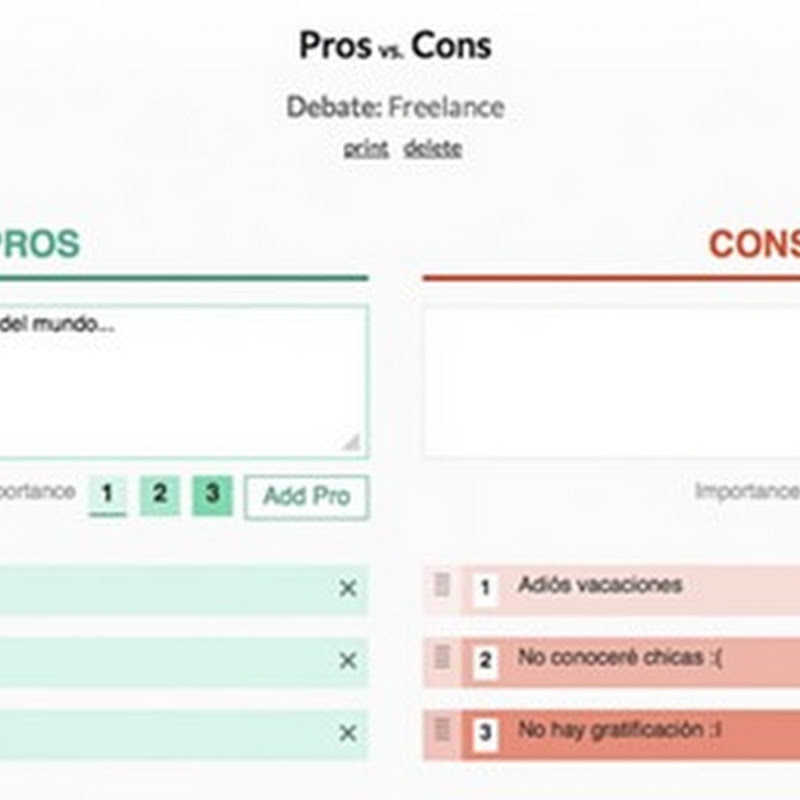Set pro importance to 1
Screen dimensions: 800x800
point(107,494)
